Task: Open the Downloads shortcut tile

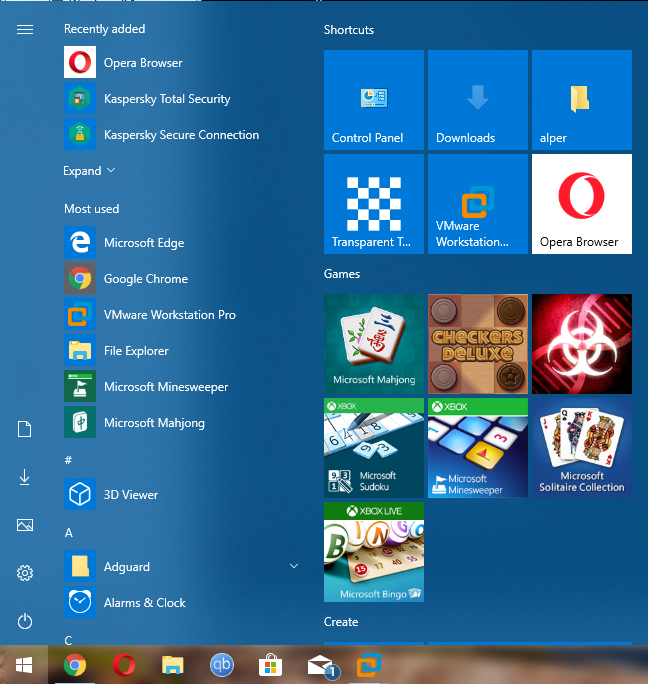Action: coord(478,100)
